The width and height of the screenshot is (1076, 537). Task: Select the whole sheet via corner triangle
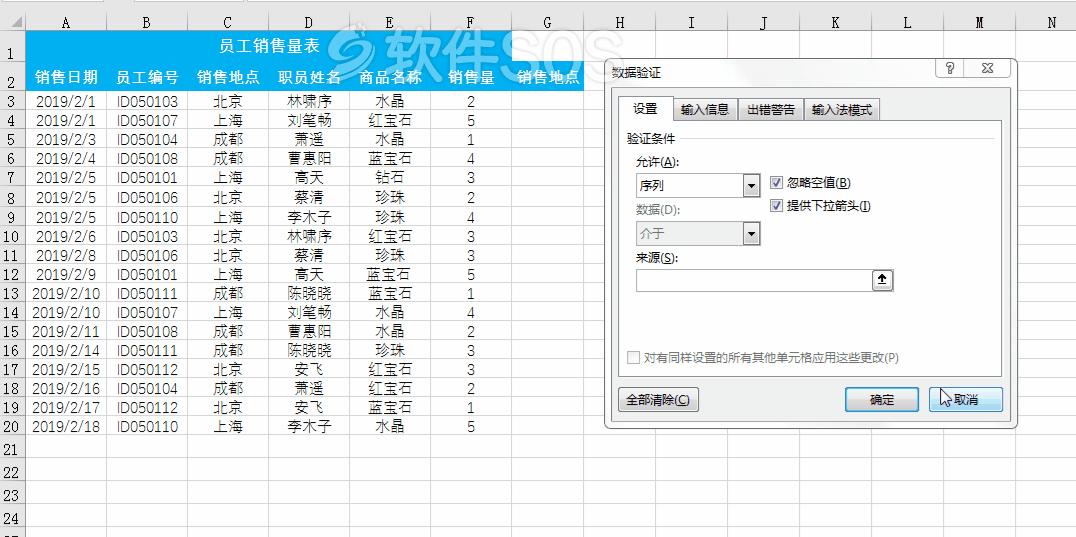point(13,23)
